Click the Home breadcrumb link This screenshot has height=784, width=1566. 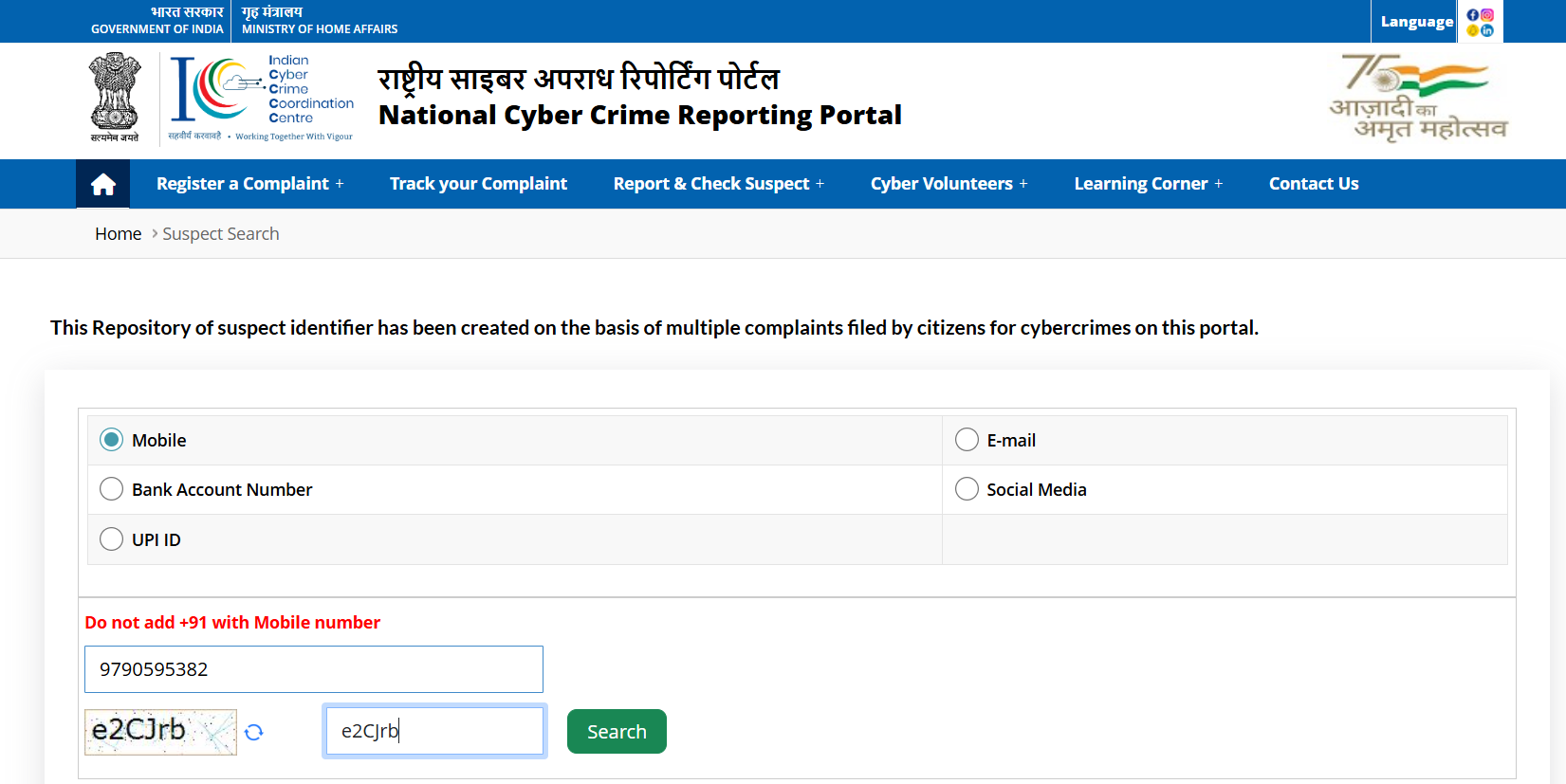(x=118, y=234)
